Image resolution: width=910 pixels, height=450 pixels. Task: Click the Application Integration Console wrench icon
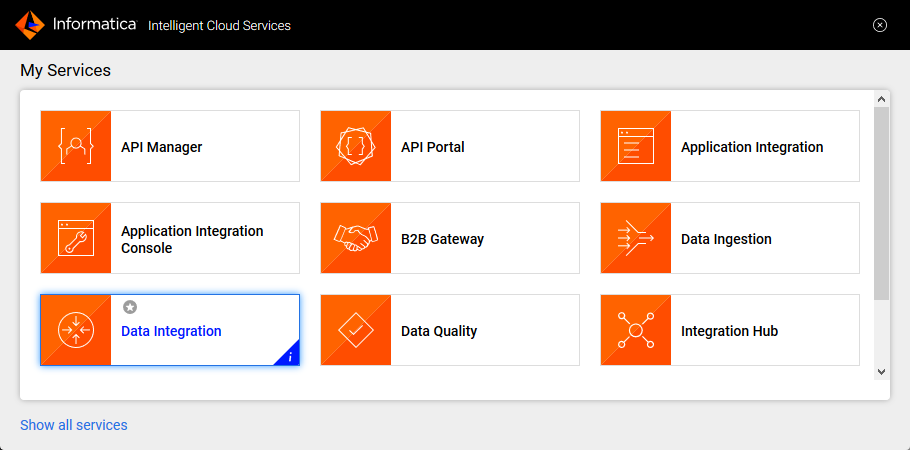76,239
